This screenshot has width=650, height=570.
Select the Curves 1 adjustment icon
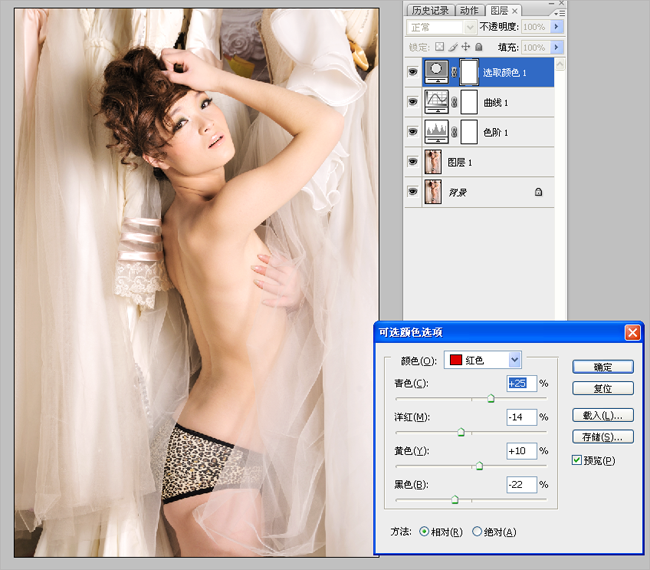pos(436,102)
